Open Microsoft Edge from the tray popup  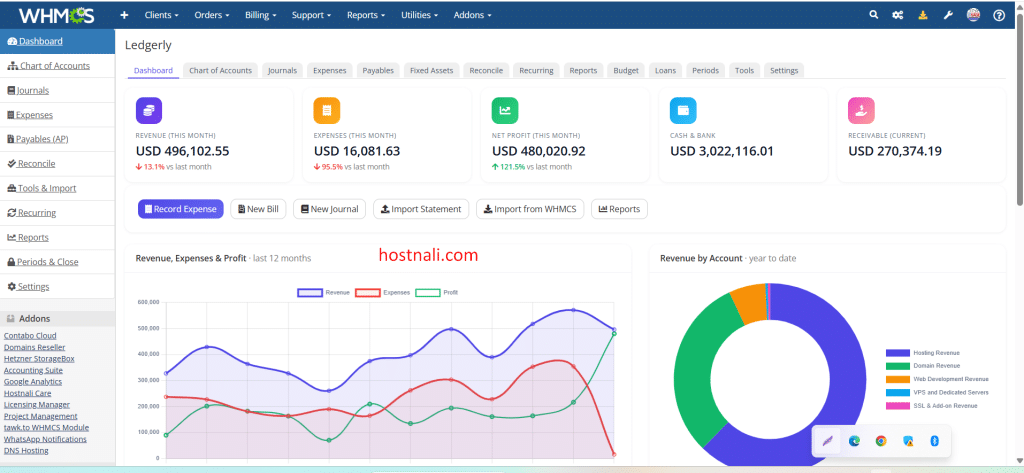click(x=854, y=441)
